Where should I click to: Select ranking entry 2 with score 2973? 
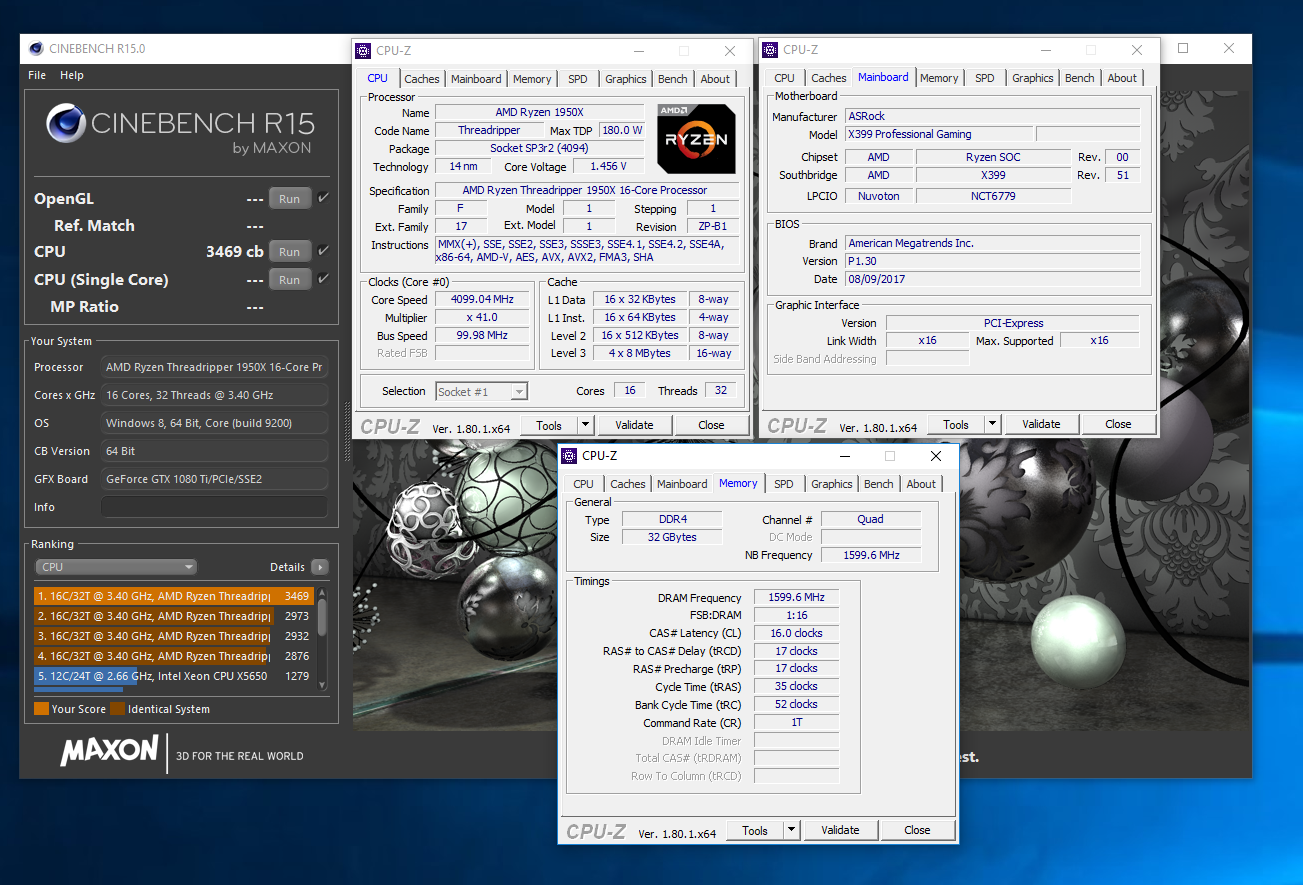point(174,616)
